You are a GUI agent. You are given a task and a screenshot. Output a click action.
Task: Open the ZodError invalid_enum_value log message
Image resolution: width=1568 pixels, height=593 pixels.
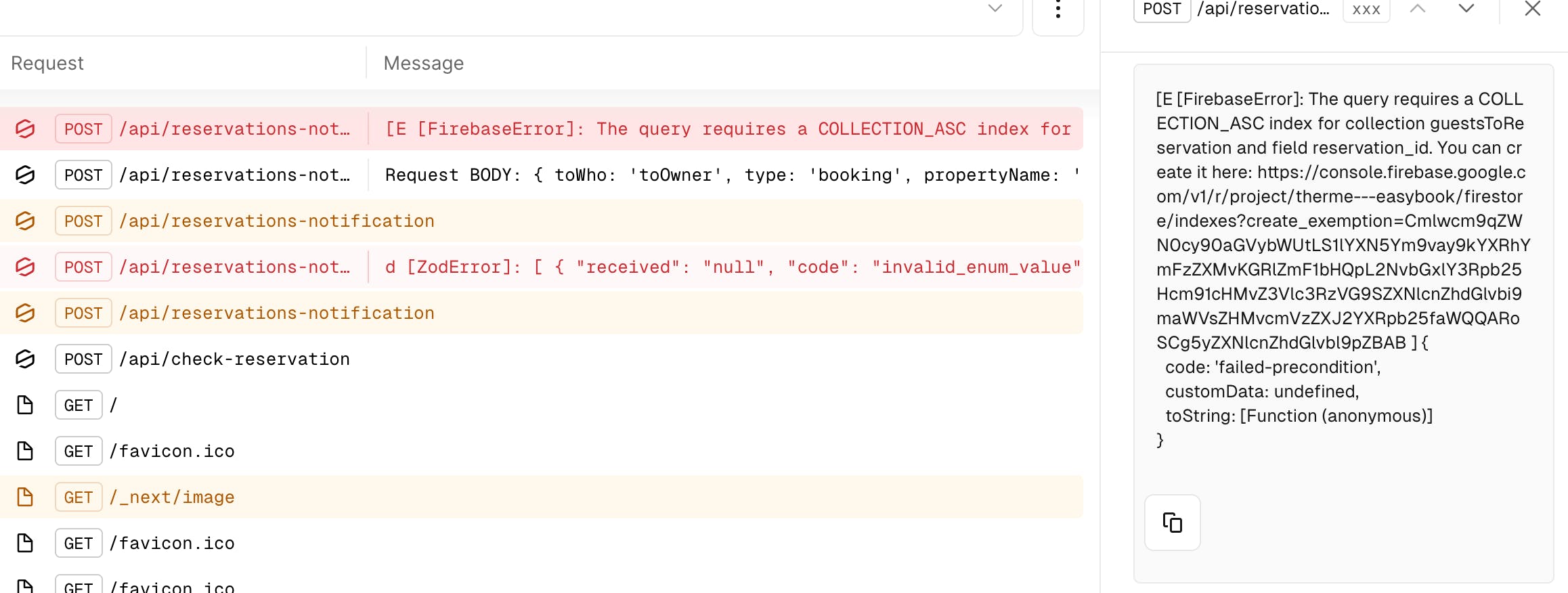pos(733,267)
